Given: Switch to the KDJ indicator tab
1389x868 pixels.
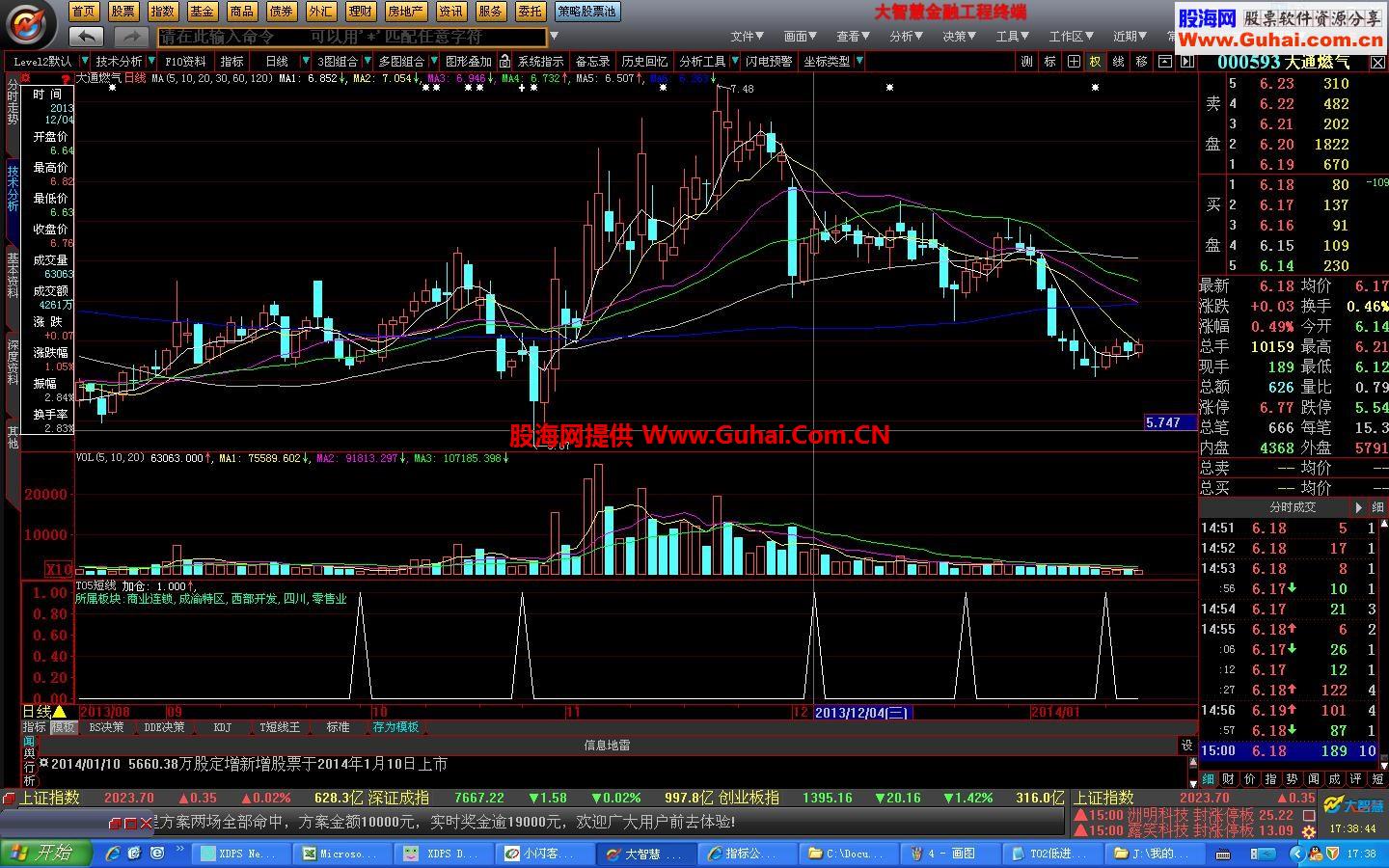Looking at the screenshot, I should (x=223, y=727).
